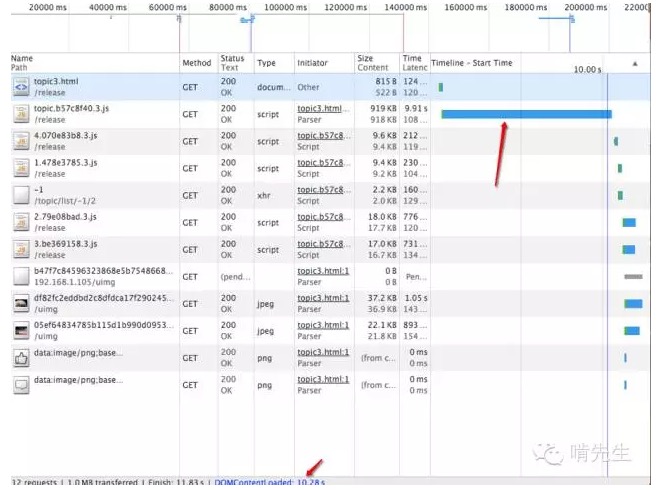Click the sort arrow in the Timeline header

point(635,64)
